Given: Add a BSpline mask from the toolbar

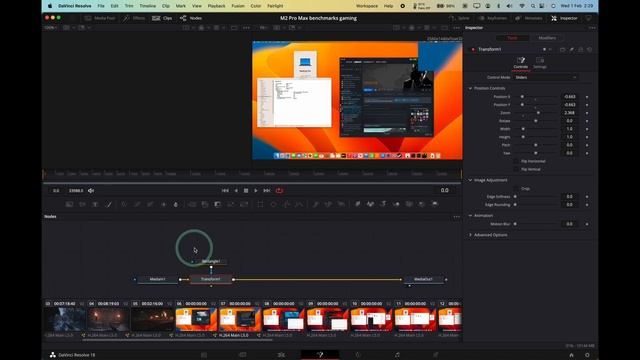Looking at the screenshot, I should coord(299,204).
